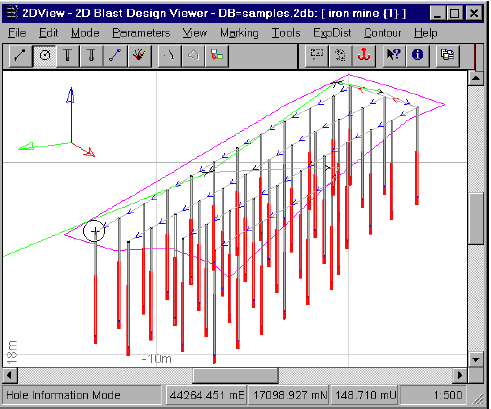Screen dimensions: 491x409
Task: Select the blue tie connection tool icon
Action: (115, 55)
